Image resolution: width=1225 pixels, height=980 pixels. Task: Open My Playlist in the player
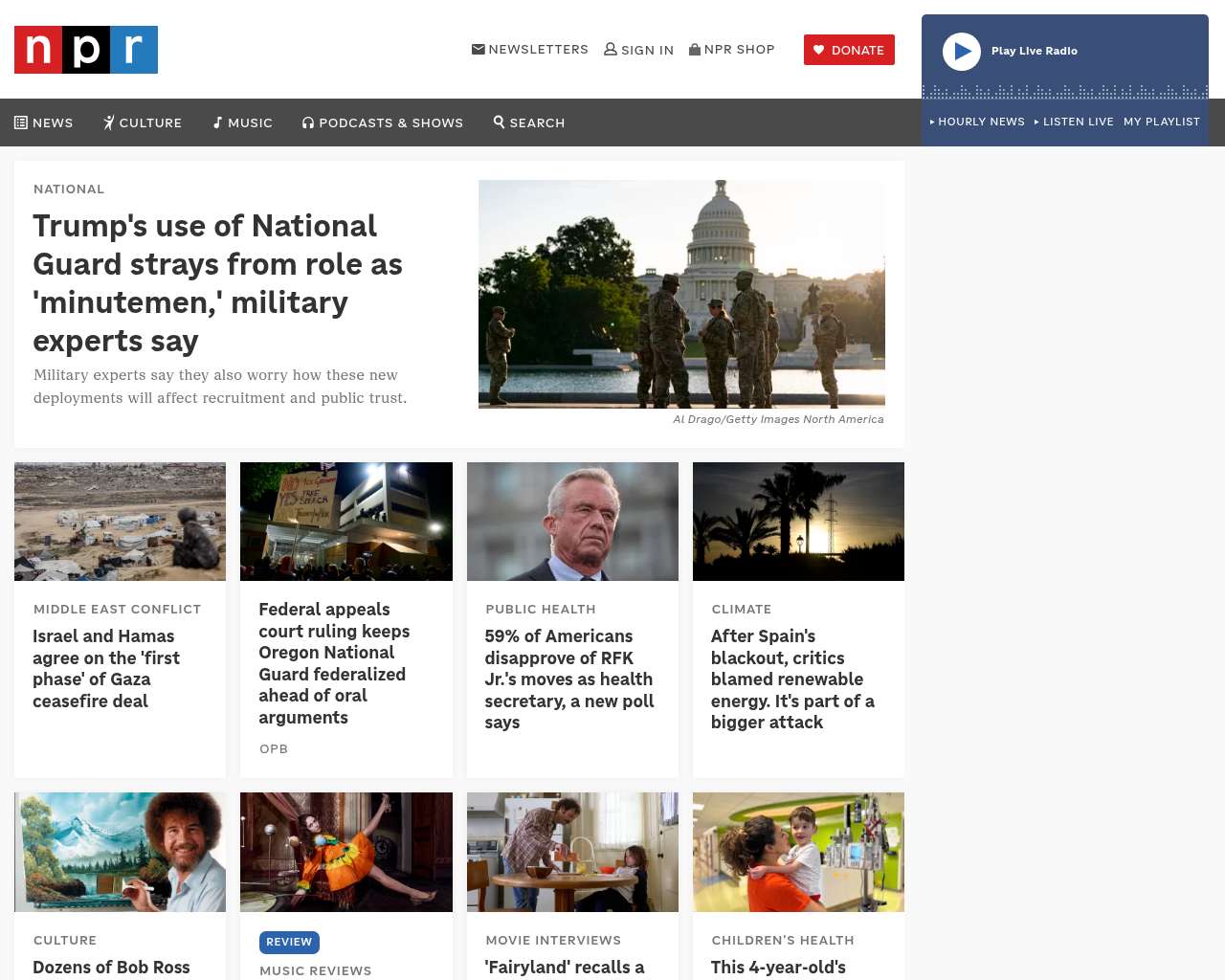coord(1162,122)
